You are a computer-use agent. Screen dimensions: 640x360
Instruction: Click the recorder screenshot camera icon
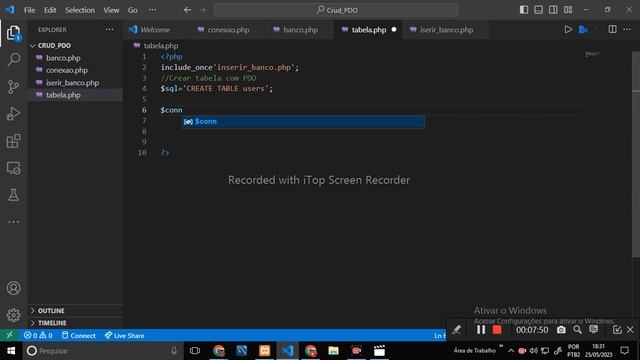point(561,329)
